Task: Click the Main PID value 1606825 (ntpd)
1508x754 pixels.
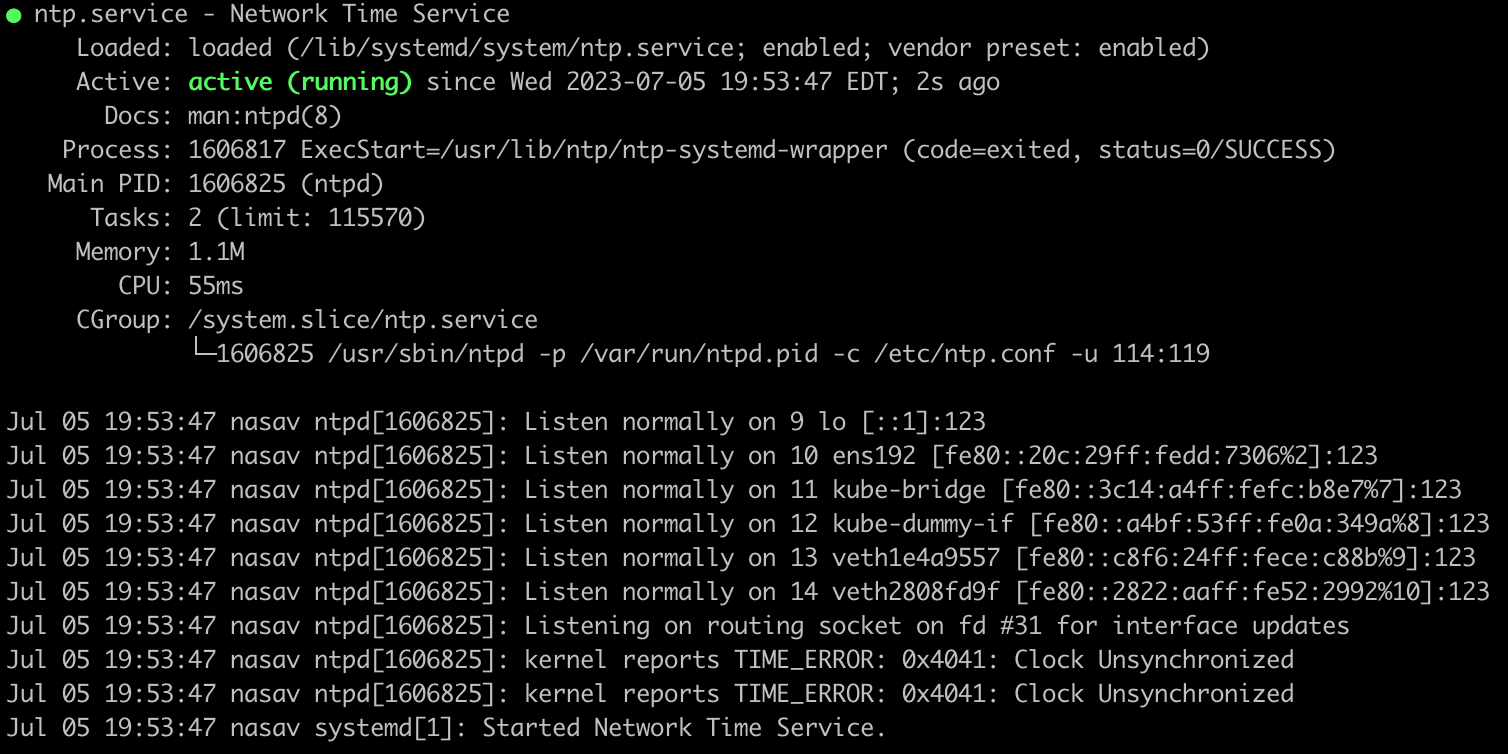Action: point(286,184)
